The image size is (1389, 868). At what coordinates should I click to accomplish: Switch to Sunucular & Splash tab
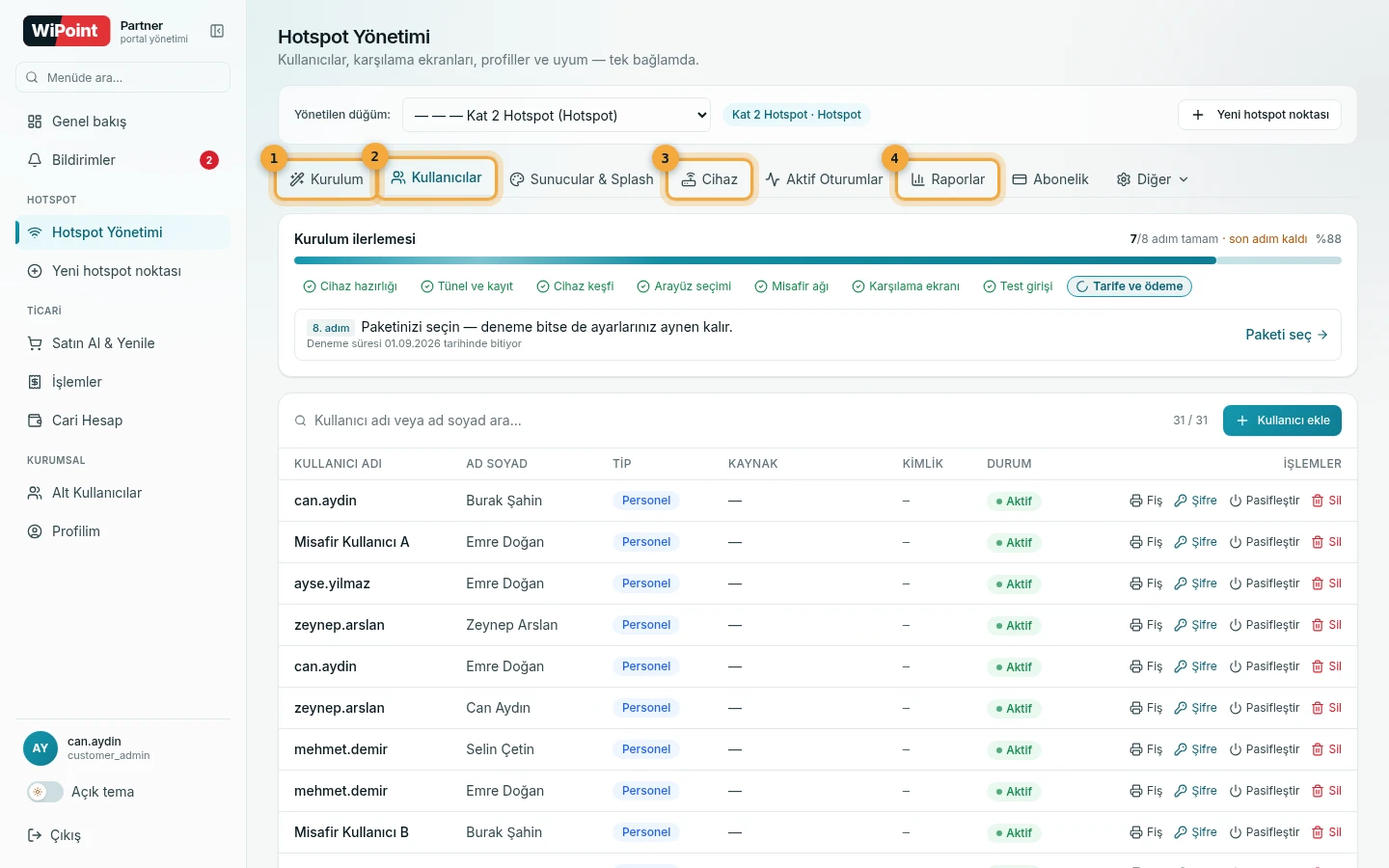(582, 179)
